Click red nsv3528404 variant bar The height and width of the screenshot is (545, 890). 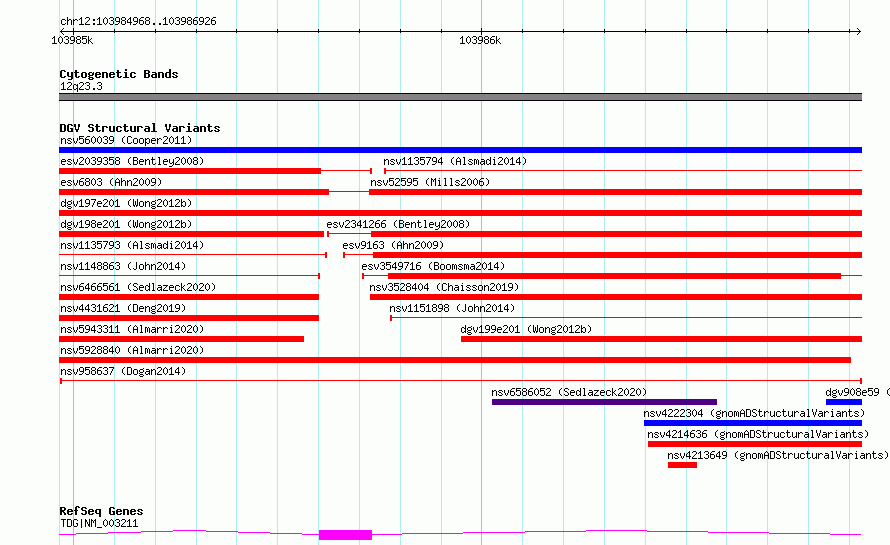(x=616, y=297)
